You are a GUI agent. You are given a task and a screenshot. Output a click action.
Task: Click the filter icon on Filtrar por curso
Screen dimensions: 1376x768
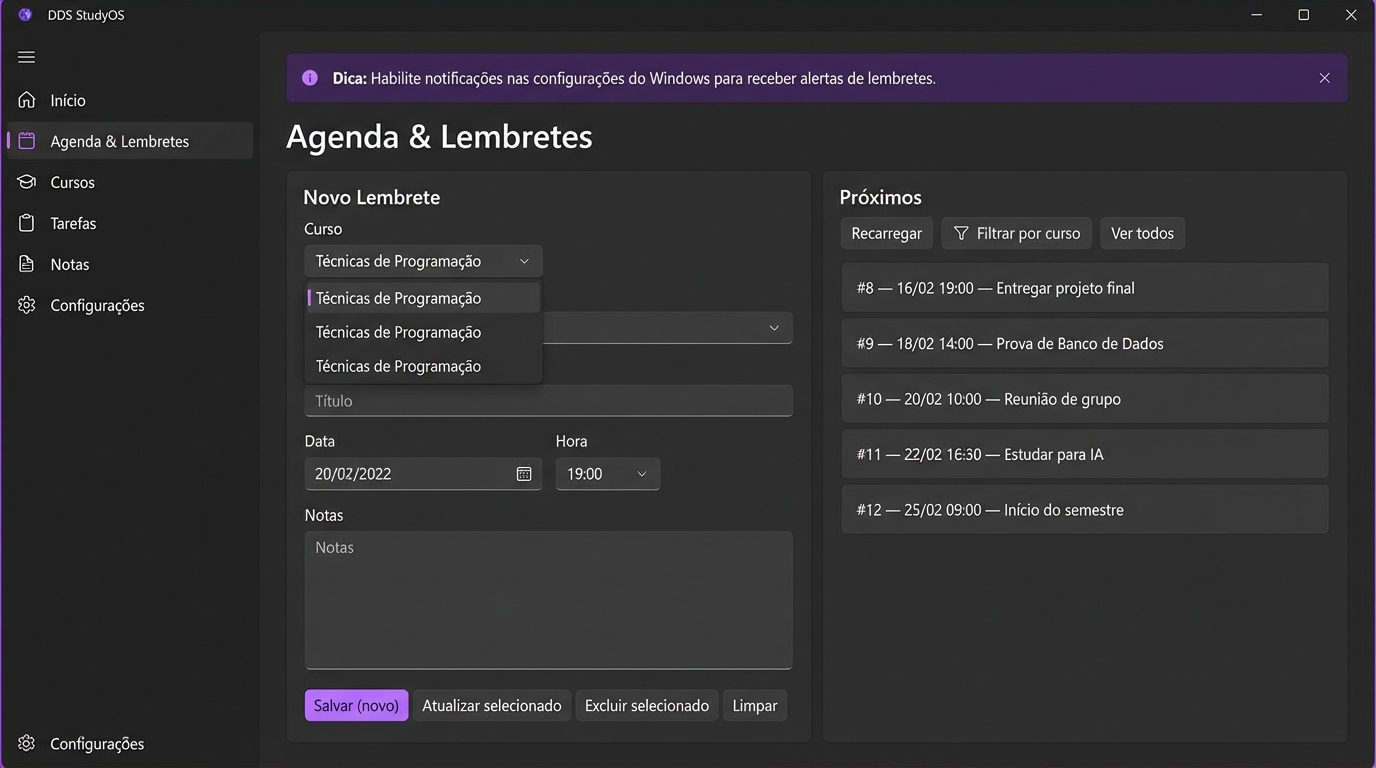(x=961, y=233)
